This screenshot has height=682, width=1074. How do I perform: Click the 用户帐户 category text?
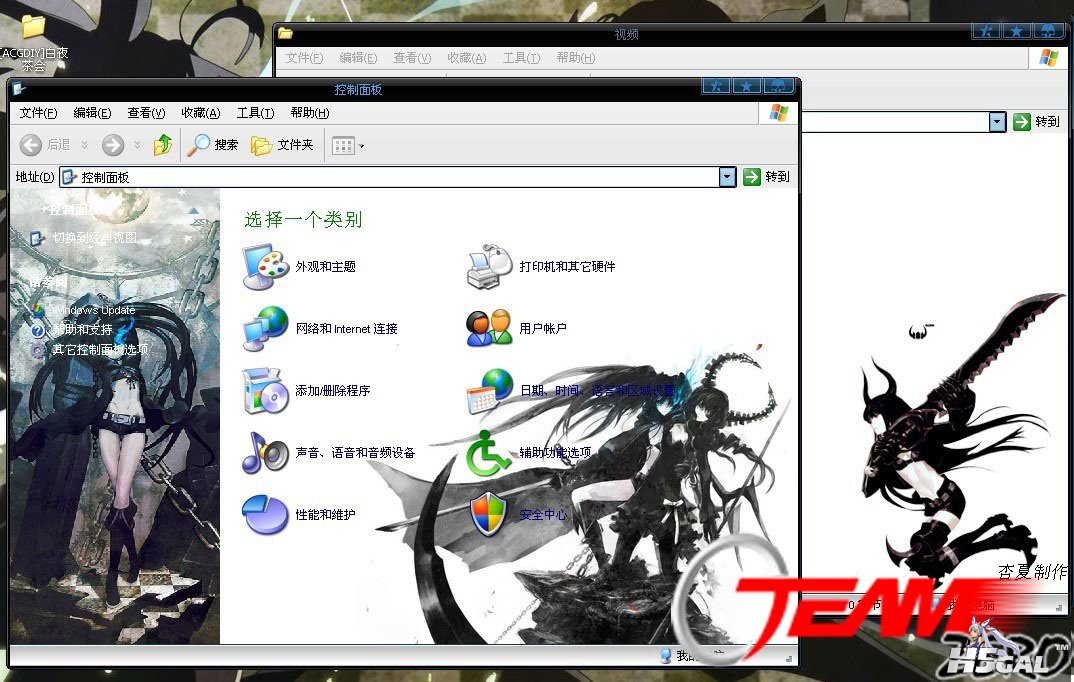click(543, 329)
